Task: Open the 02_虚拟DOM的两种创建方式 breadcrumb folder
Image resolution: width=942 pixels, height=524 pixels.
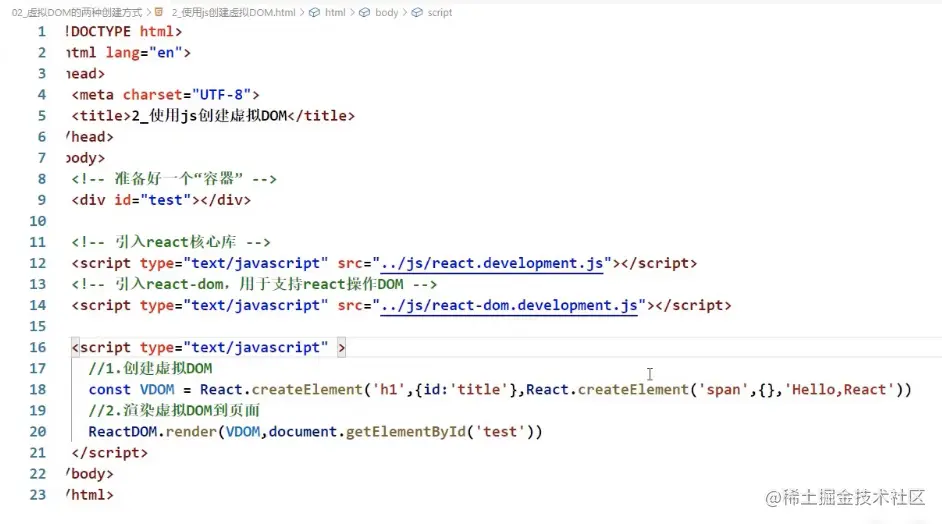Action: coord(77,12)
